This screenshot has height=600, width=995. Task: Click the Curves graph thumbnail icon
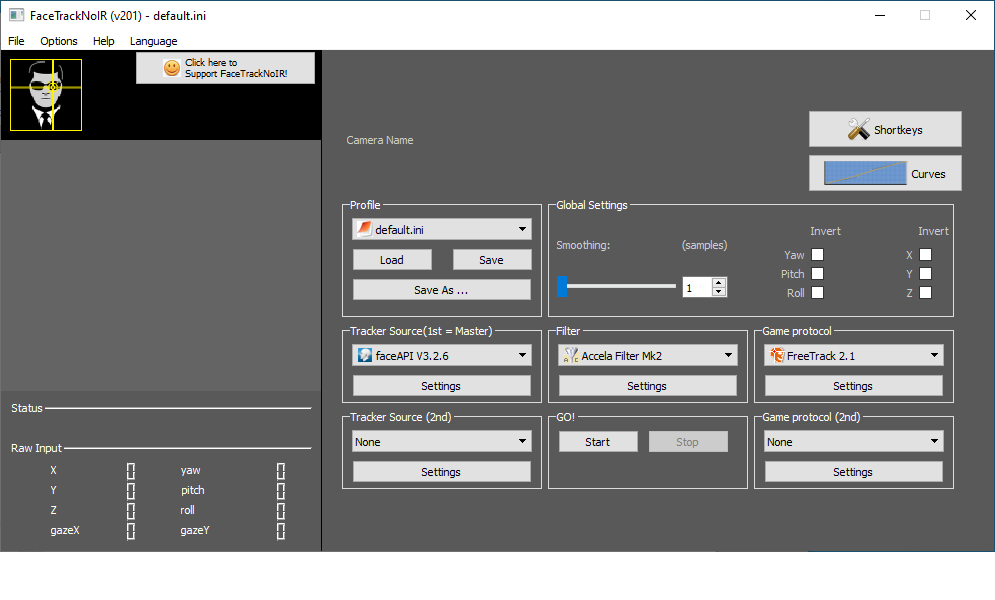click(x=865, y=173)
